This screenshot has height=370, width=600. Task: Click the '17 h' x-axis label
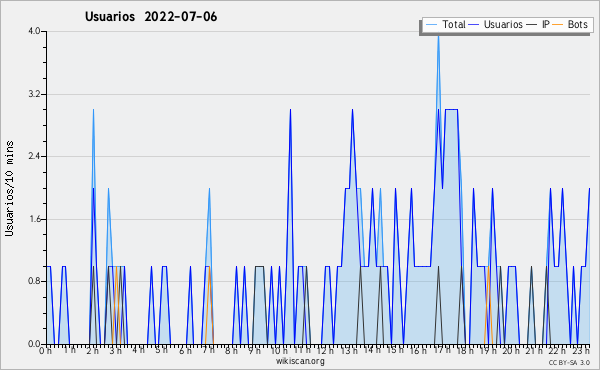(442, 350)
